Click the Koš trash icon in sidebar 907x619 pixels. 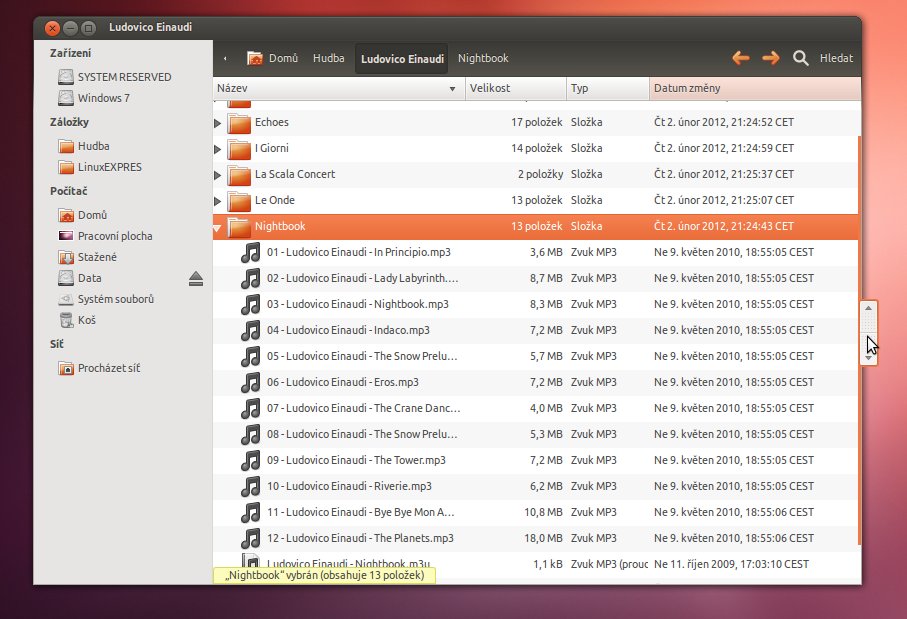66,320
